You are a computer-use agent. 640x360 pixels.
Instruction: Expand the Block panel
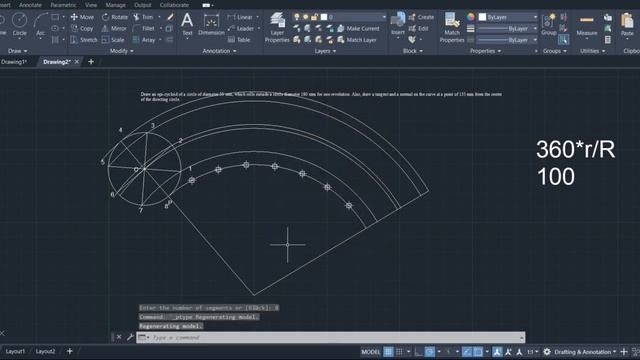[x=413, y=51]
